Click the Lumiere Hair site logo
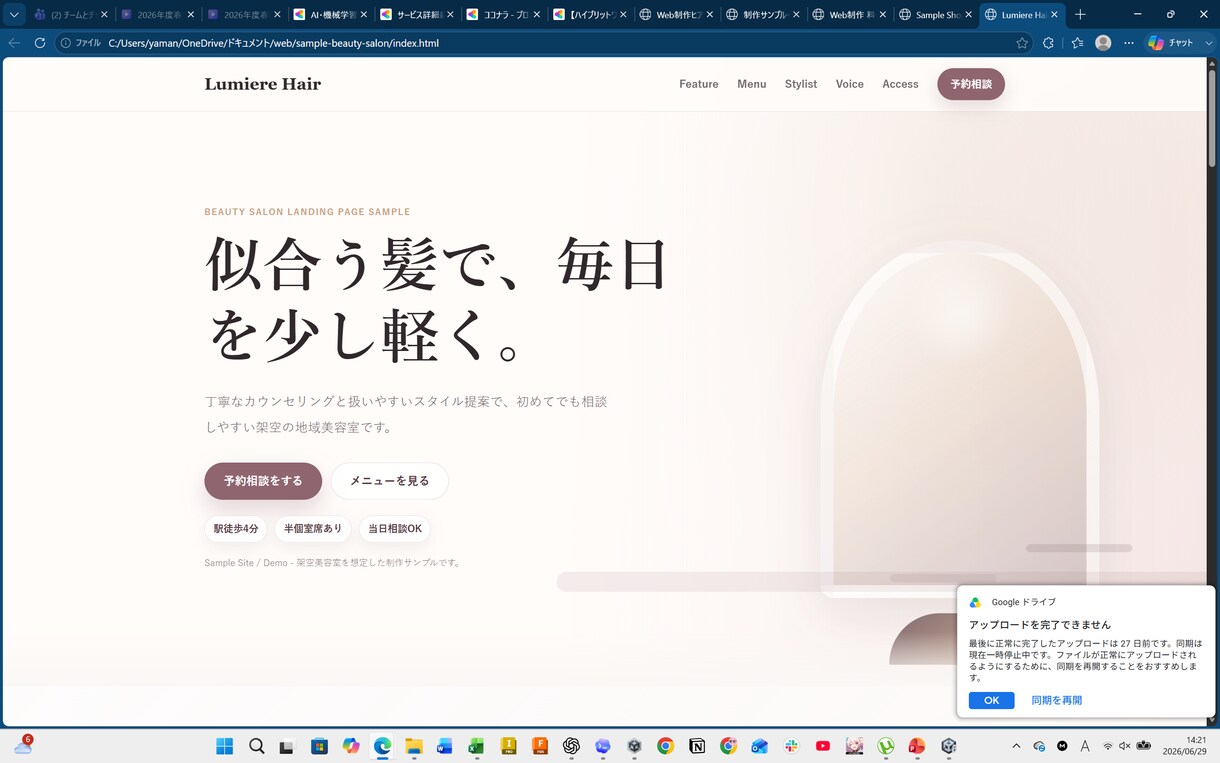This screenshot has height=763, width=1220. 263,84
